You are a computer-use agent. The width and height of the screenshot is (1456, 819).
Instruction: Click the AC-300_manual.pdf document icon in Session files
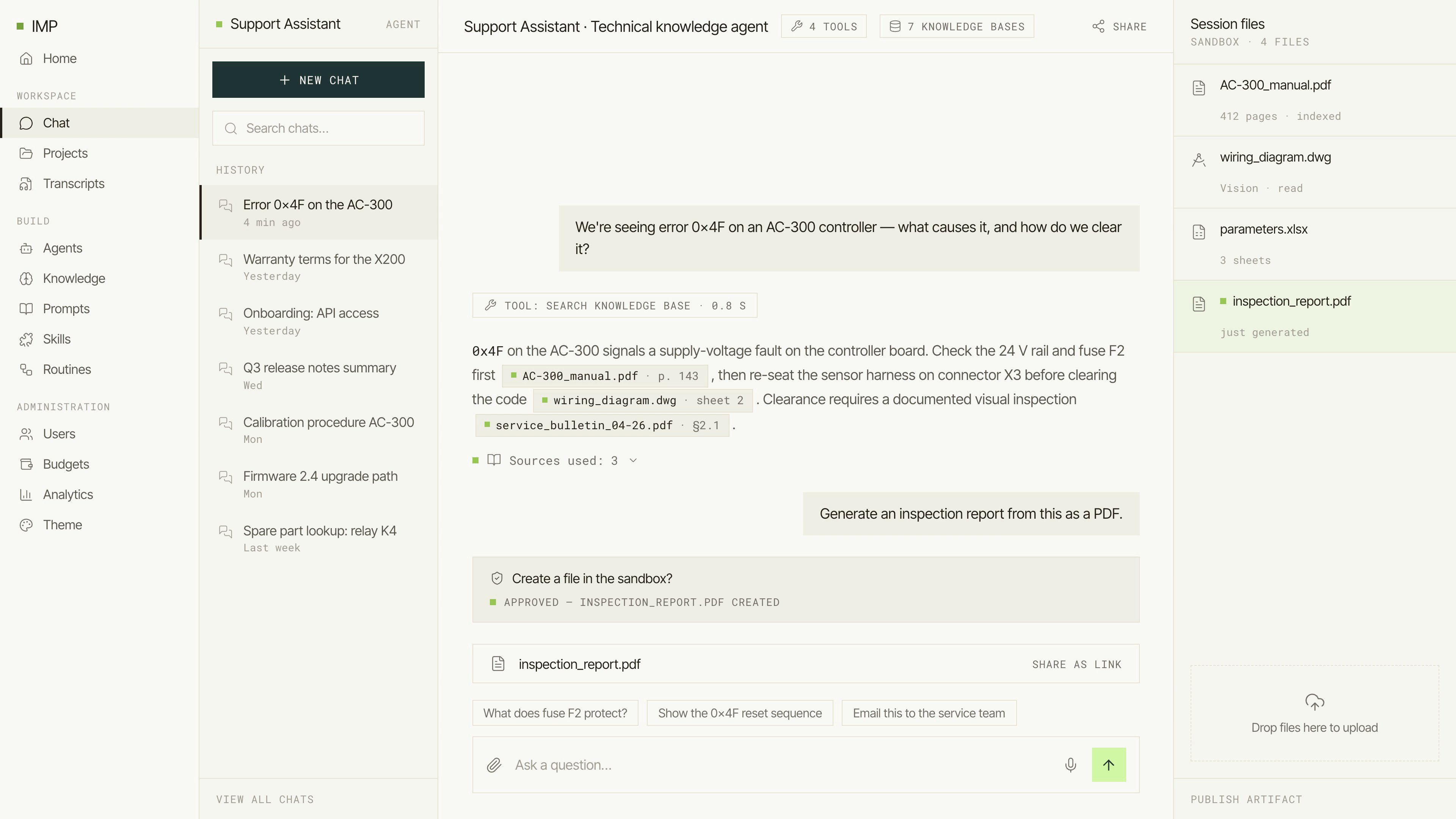point(1199,88)
